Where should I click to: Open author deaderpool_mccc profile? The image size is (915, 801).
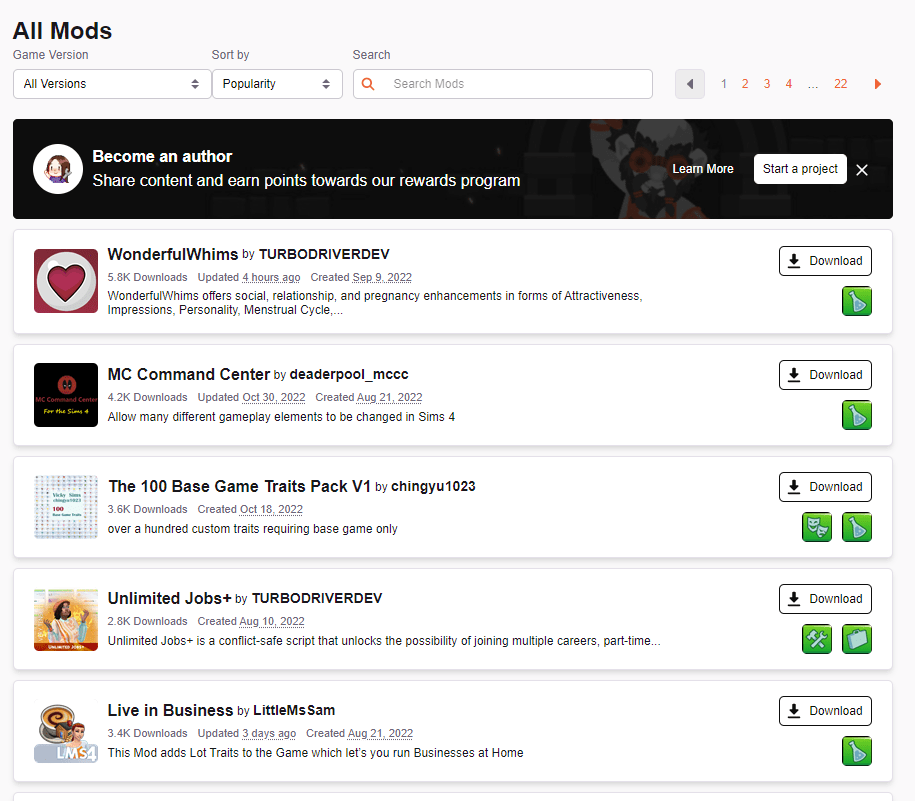349,374
